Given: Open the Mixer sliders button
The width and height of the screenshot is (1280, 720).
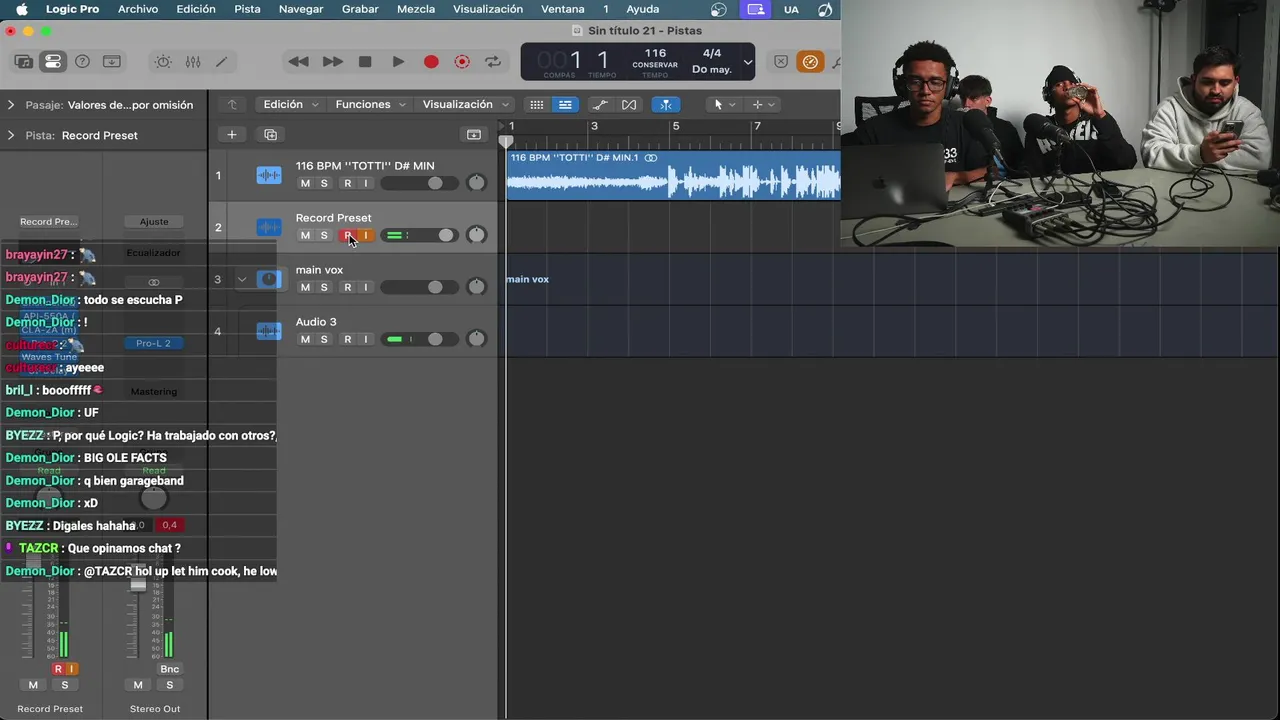Looking at the screenshot, I should (x=193, y=62).
